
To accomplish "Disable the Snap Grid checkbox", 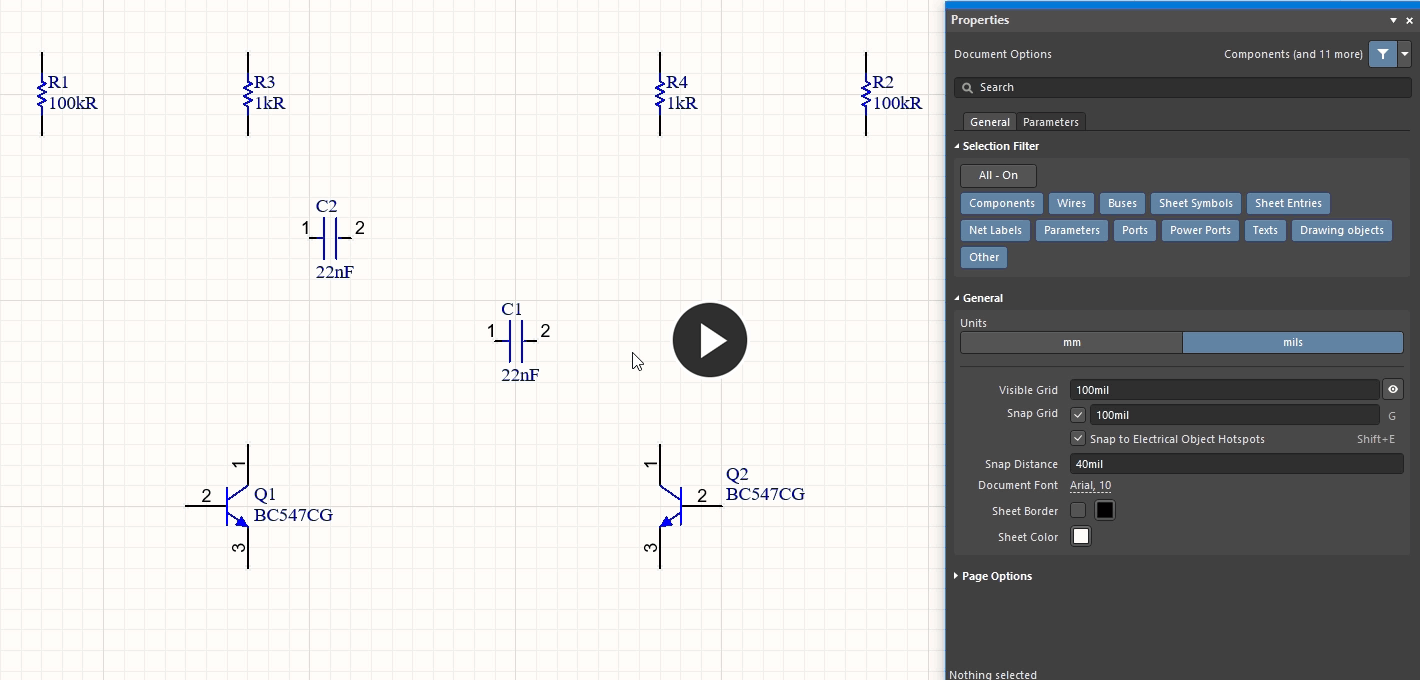I will (1078, 414).
